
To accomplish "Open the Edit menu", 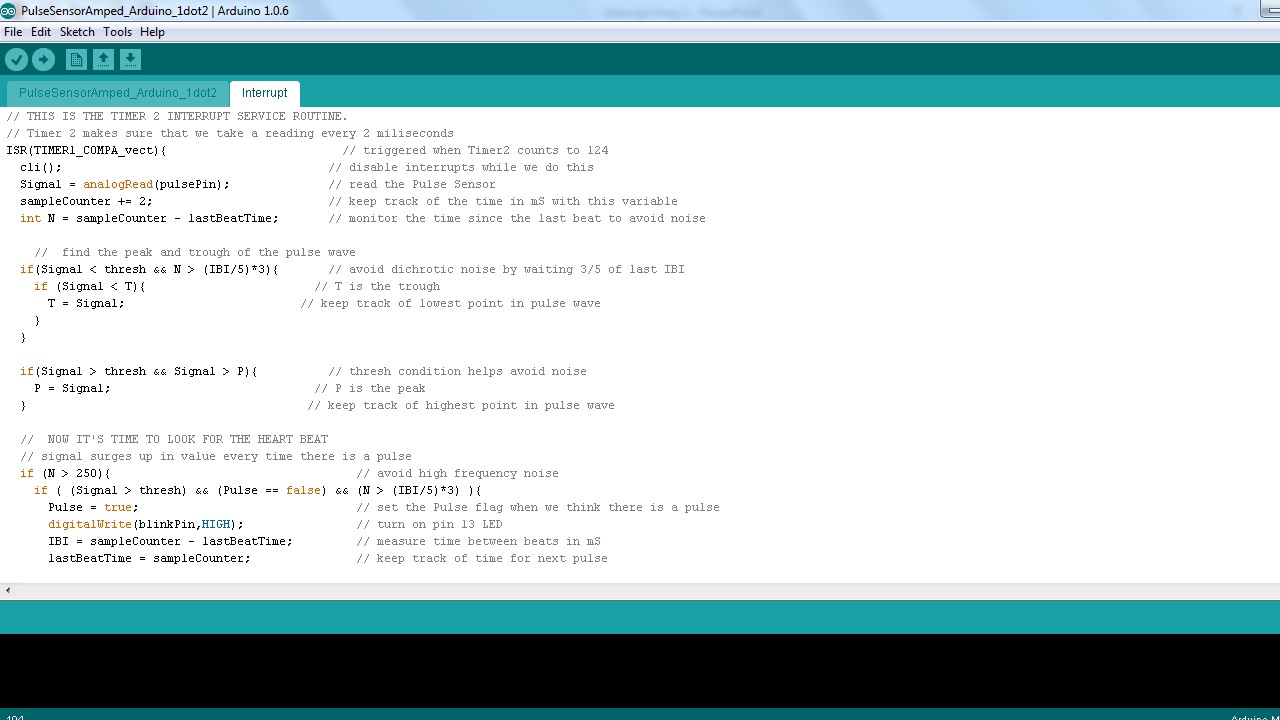I will 41,31.
